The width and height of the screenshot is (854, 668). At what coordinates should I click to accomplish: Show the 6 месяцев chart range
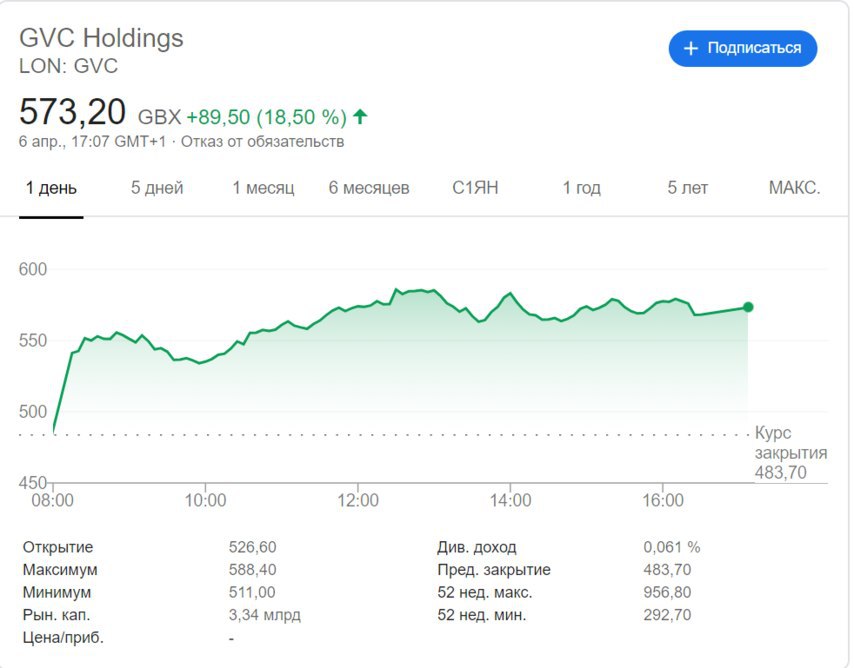click(x=369, y=188)
